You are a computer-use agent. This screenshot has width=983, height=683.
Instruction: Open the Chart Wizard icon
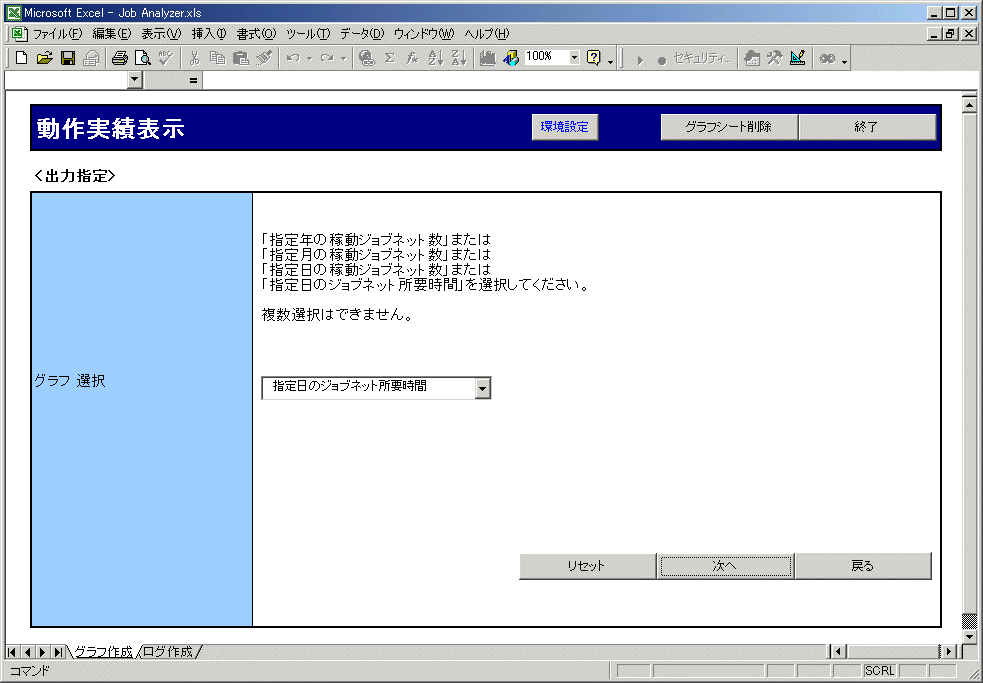[x=488, y=58]
